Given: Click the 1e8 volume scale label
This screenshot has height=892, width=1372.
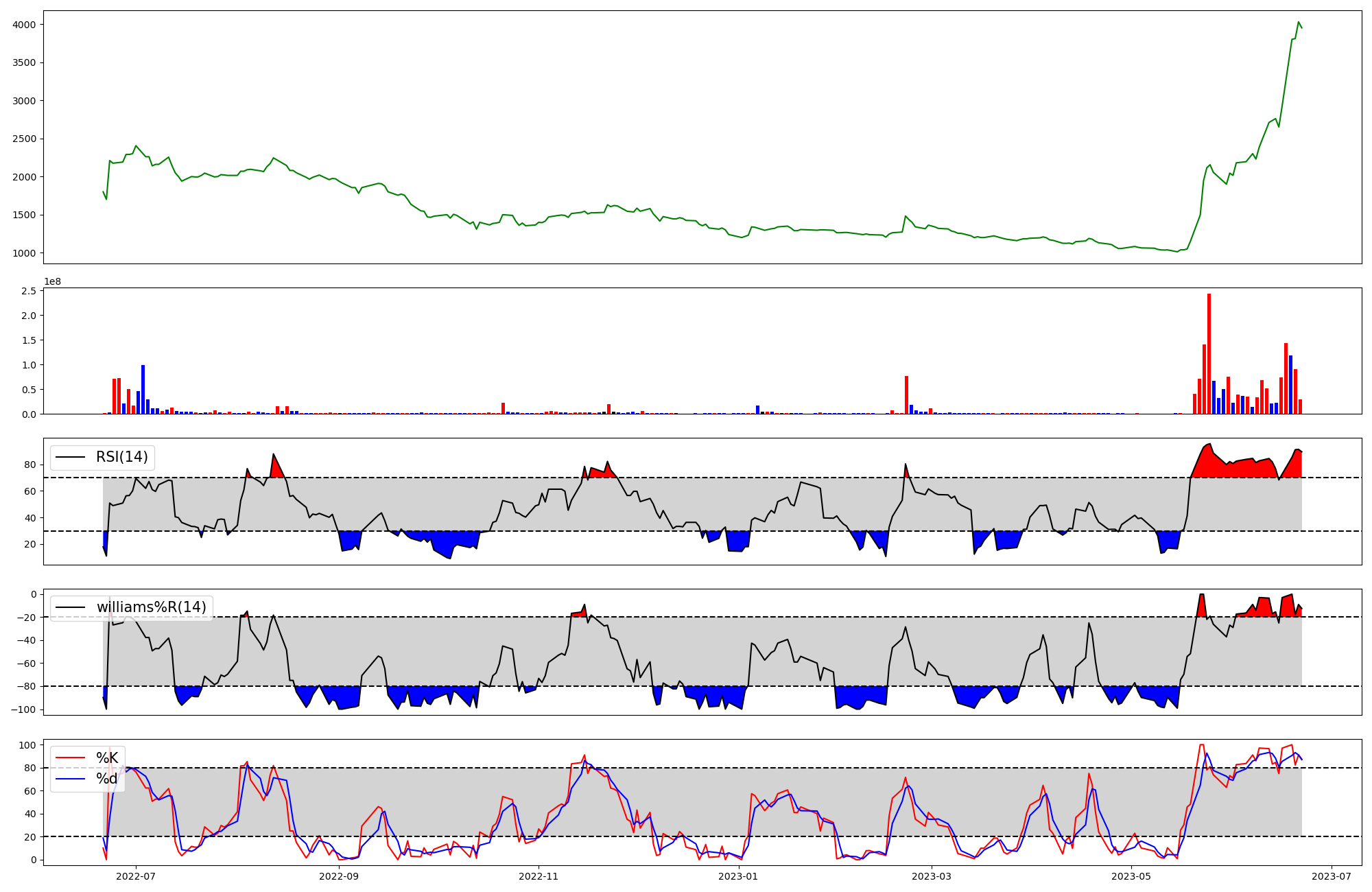Looking at the screenshot, I should pyautogui.click(x=53, y=281).
